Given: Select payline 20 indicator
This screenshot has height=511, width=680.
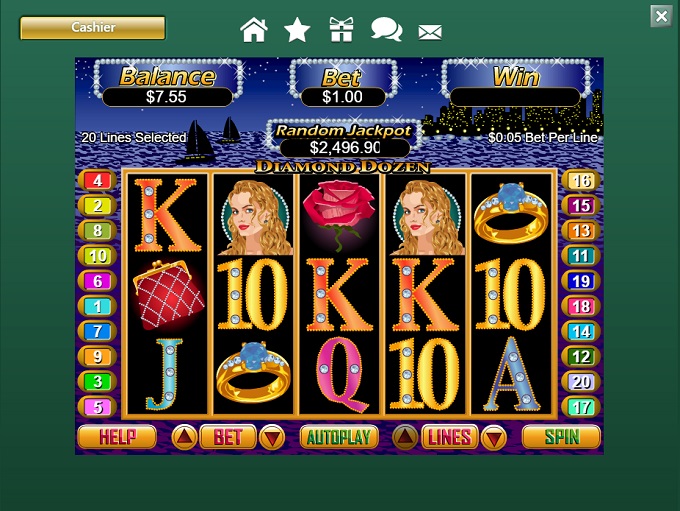Looking at the screenshot, I should pyautogui.click(x=581, y=382).
